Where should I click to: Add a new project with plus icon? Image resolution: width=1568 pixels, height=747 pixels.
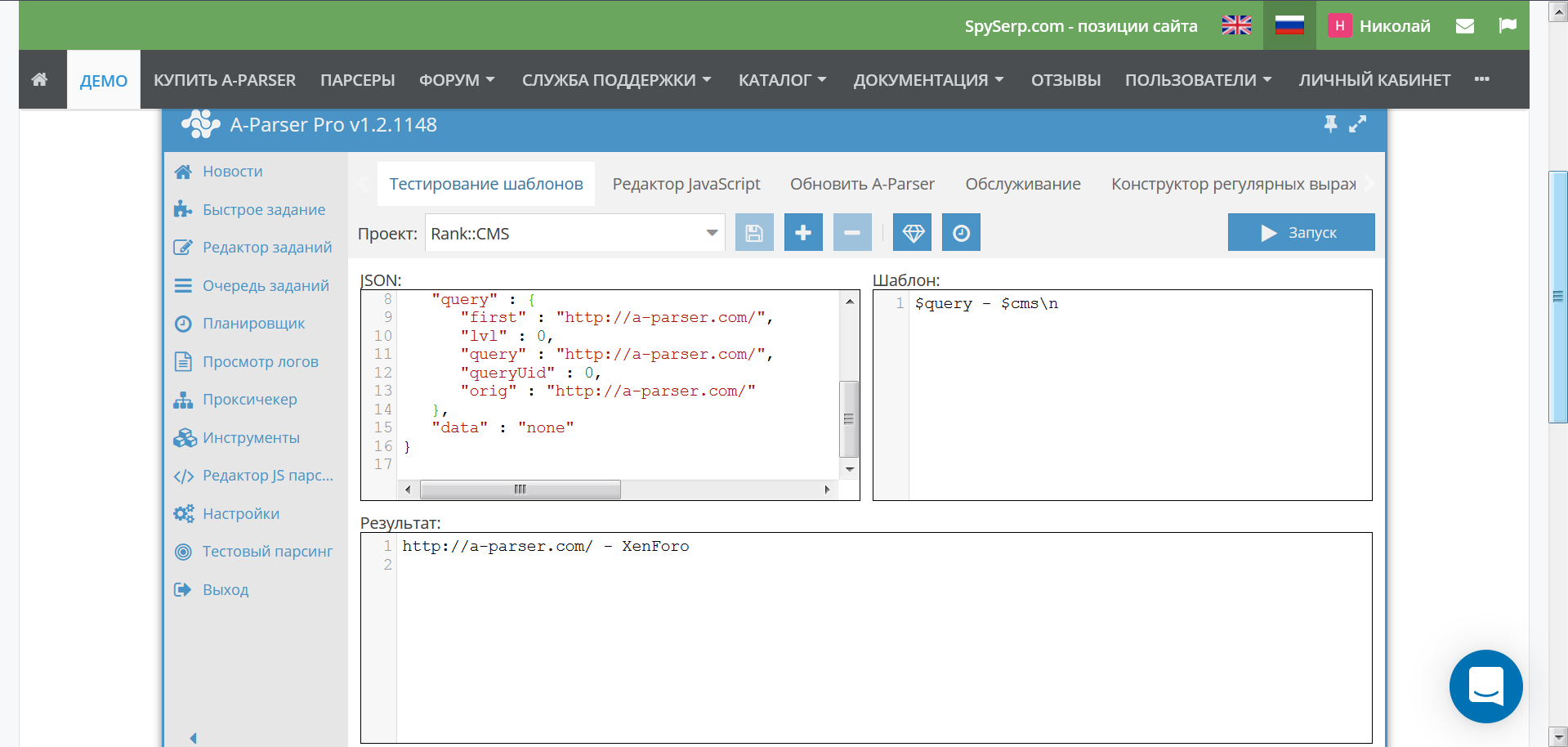[x=802, y=233]
